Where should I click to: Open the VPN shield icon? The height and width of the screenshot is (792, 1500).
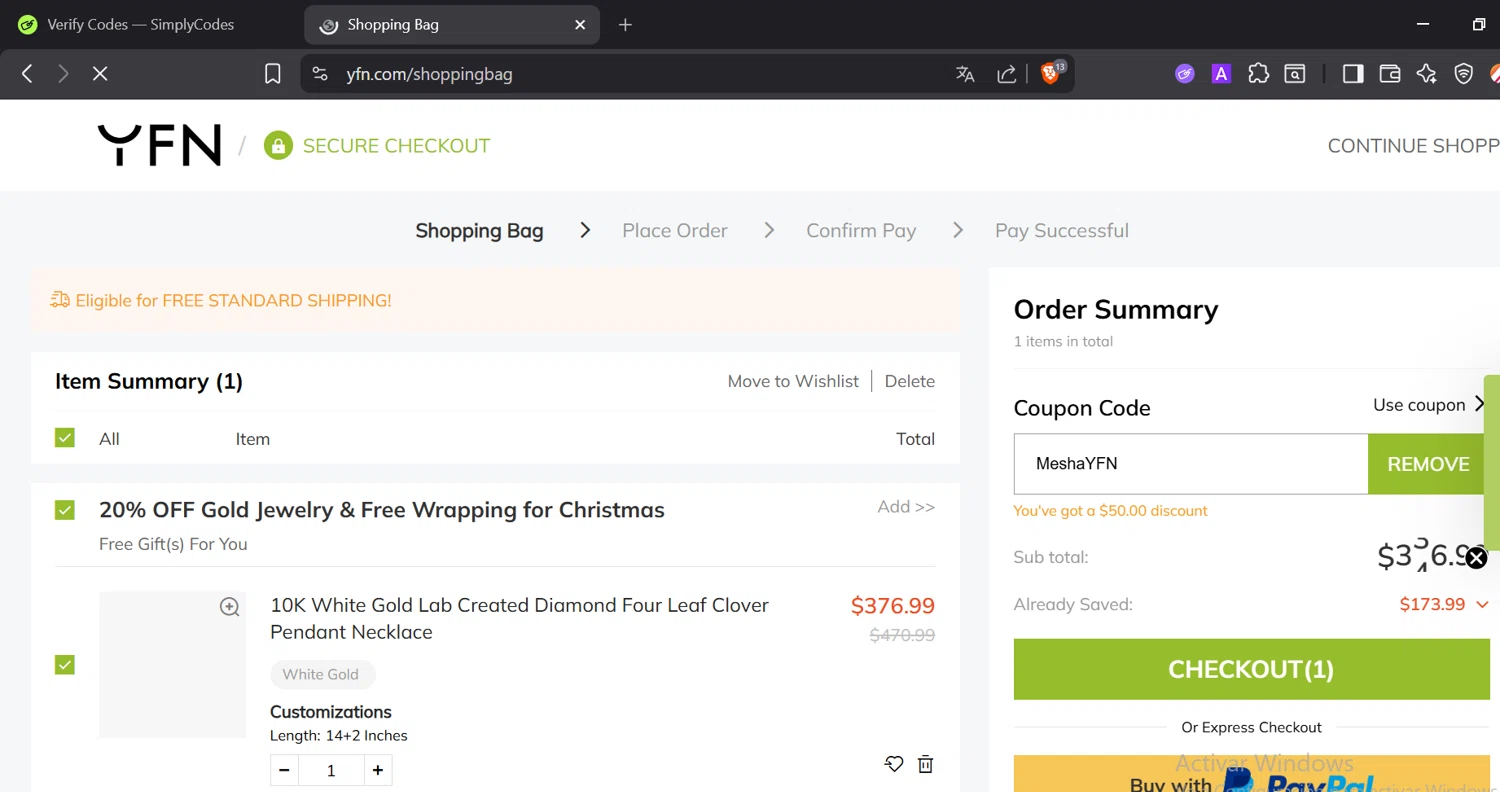coord(1464,73)
